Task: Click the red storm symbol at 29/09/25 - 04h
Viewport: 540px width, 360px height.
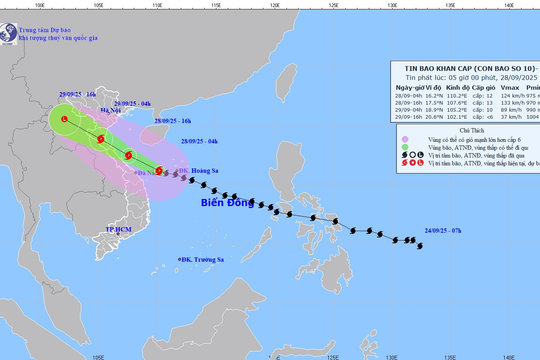Action: [101, 139]
